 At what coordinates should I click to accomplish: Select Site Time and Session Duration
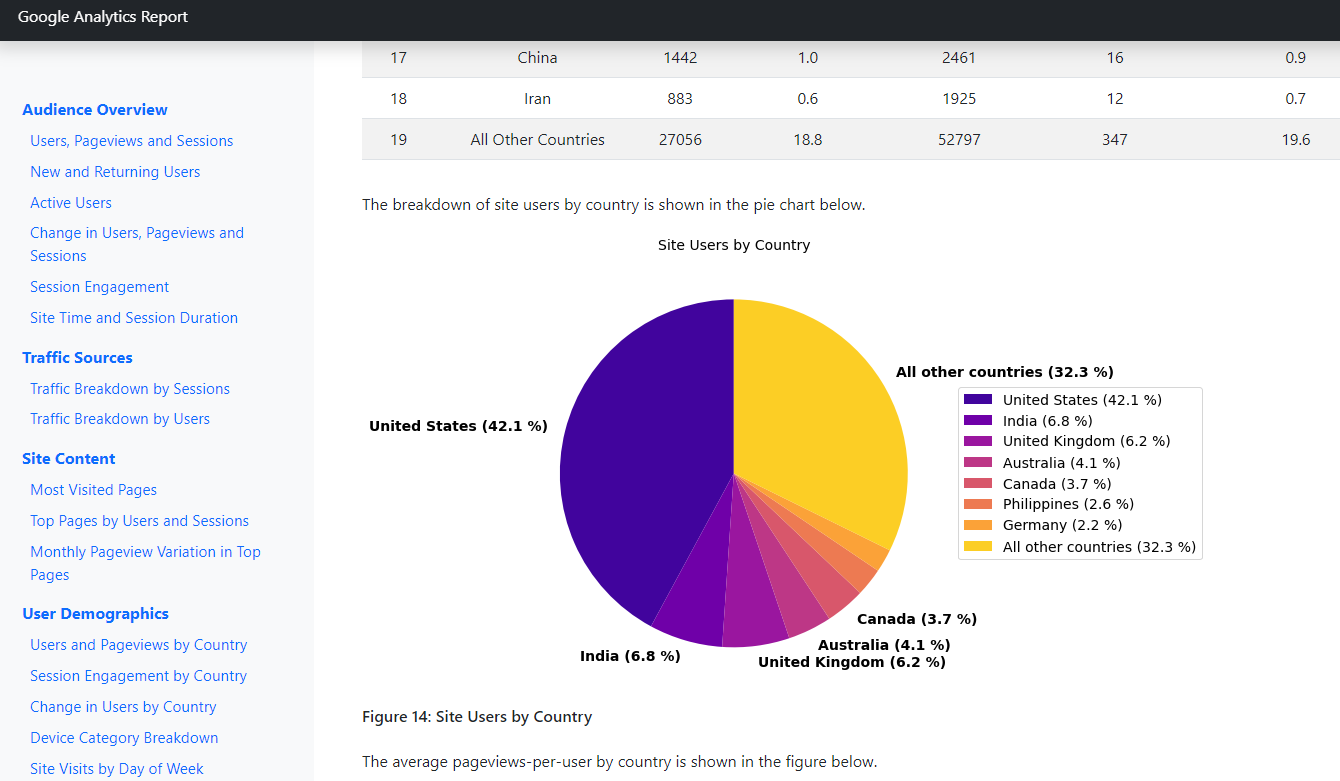point(134,318)
